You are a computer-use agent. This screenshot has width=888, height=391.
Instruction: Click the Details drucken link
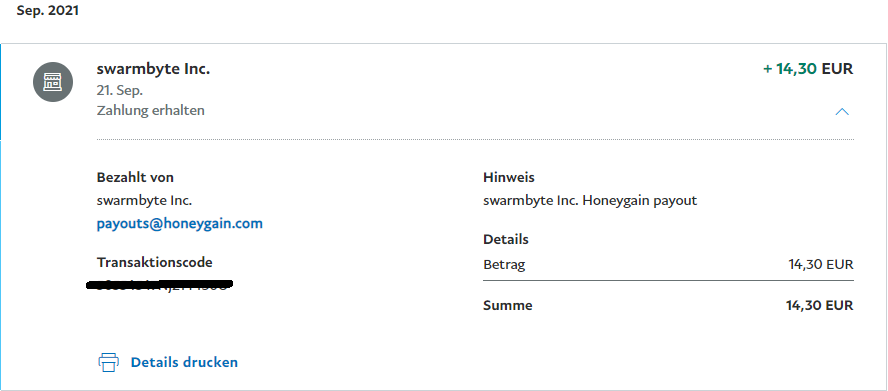(x=184, y=362)
